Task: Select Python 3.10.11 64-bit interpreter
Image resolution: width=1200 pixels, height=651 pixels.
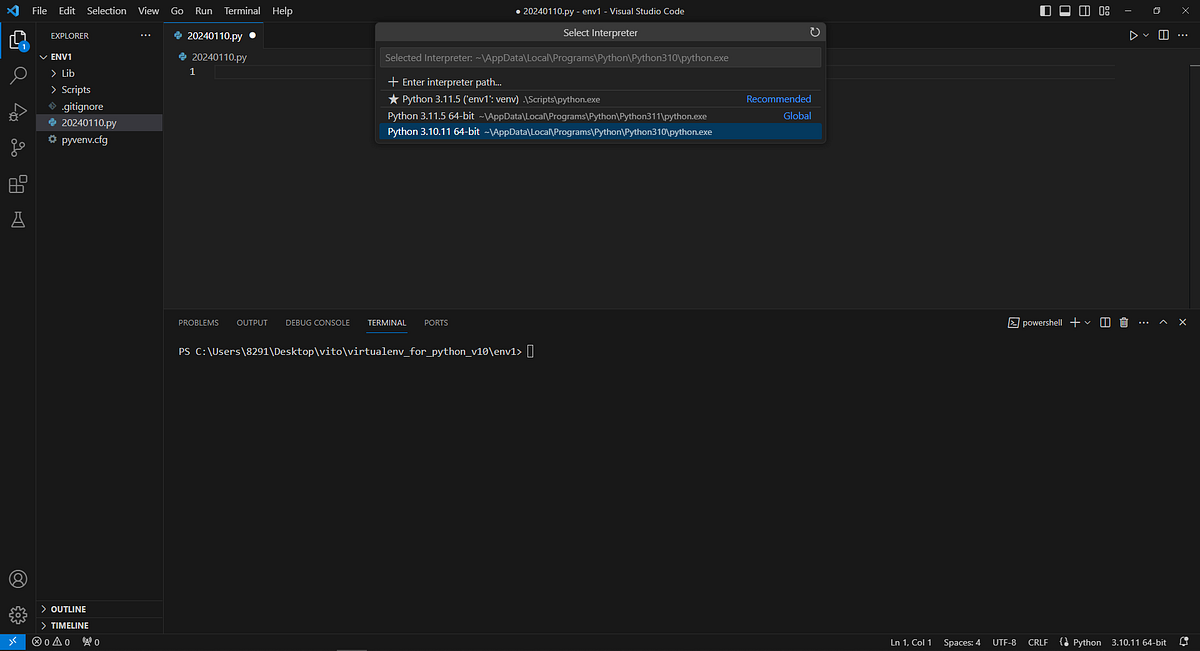Action: click(x=600, y=132)
